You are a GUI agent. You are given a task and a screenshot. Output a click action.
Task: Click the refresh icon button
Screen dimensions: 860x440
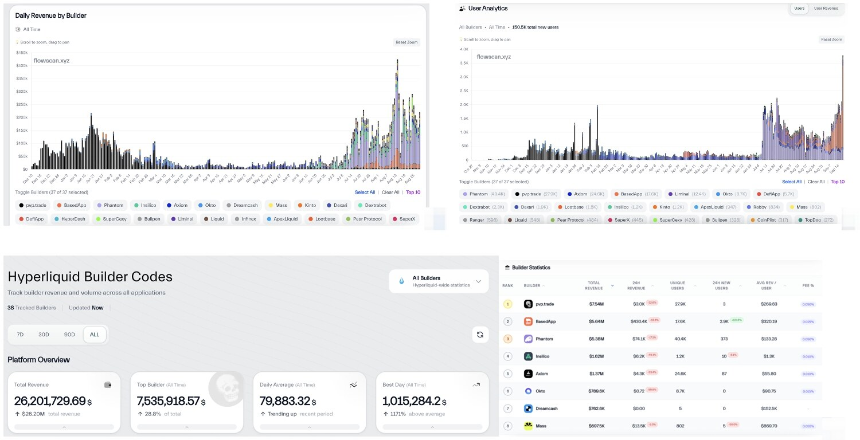click(480, 334)
